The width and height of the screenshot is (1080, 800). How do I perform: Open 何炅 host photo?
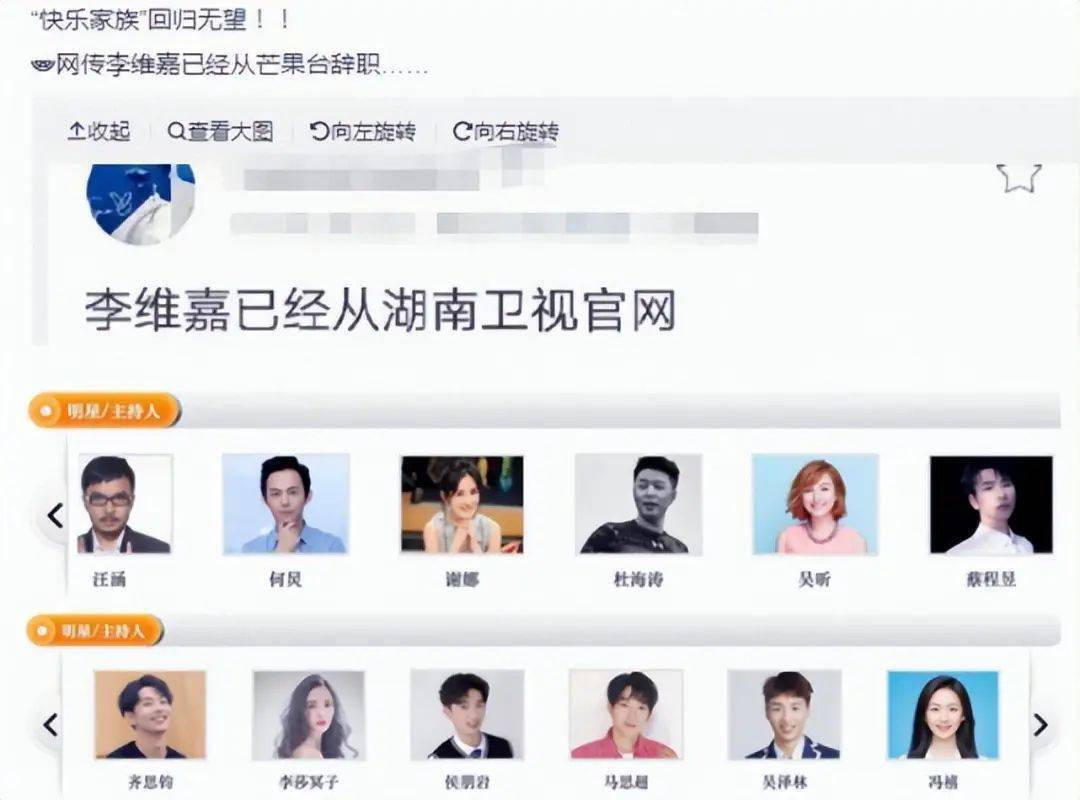click(286, 504)
